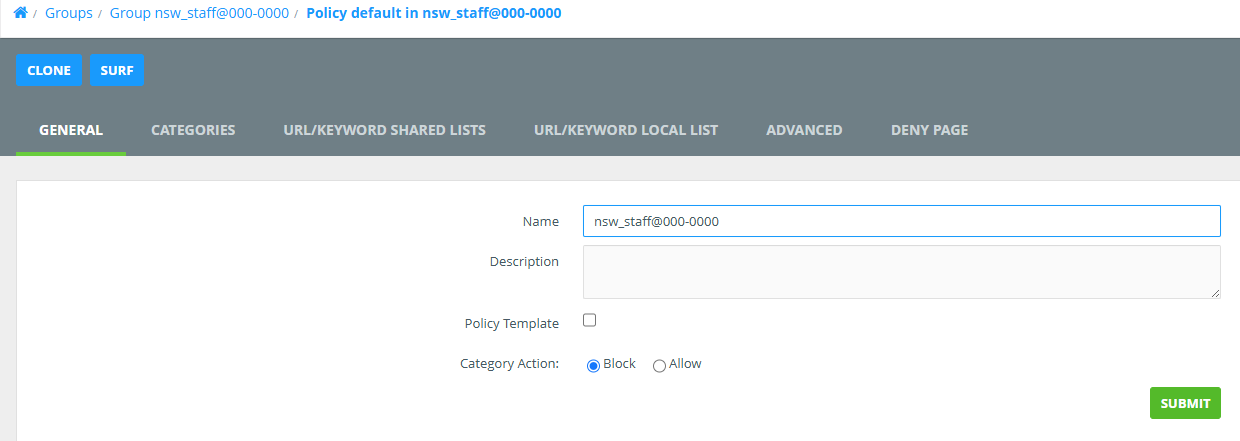Grab the Description box resize handle
1240x441 pixels.
pos(1215,293)
